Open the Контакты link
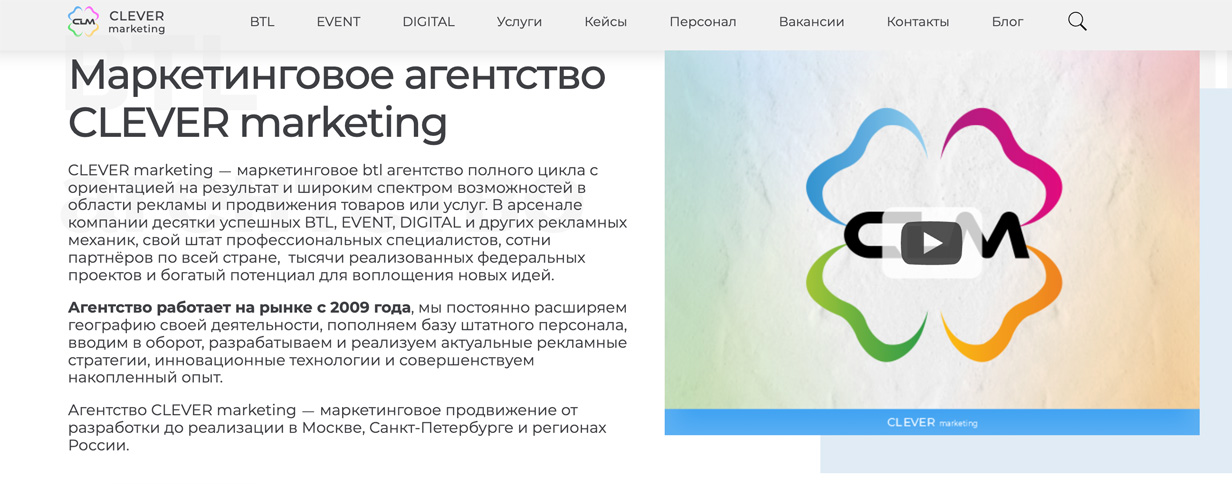This screenshot has height=484, width=1232. click(918, 21)
